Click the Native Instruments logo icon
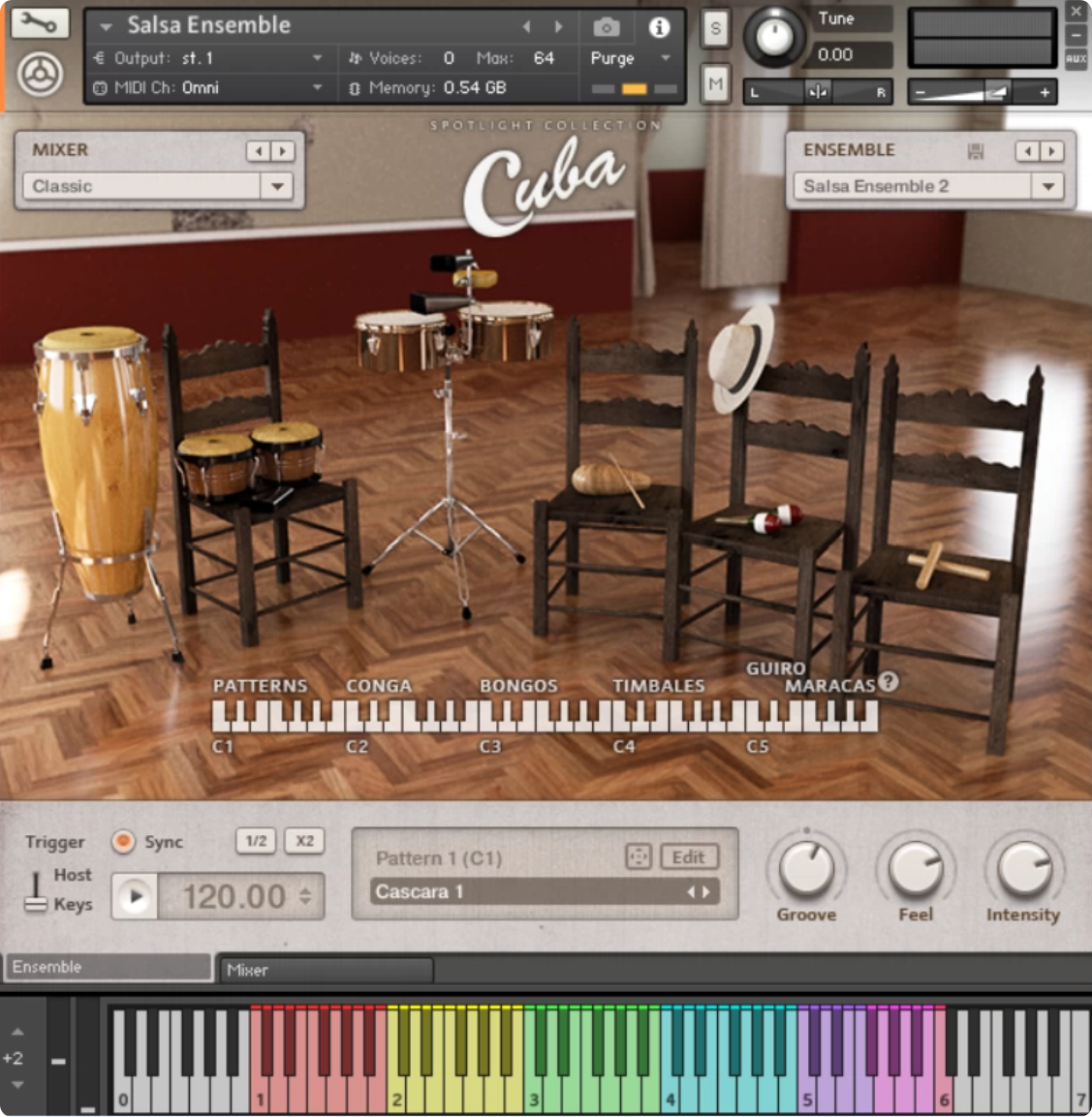The width and height of the screenshot is (1092, 1117). click(x=40, y=74)
